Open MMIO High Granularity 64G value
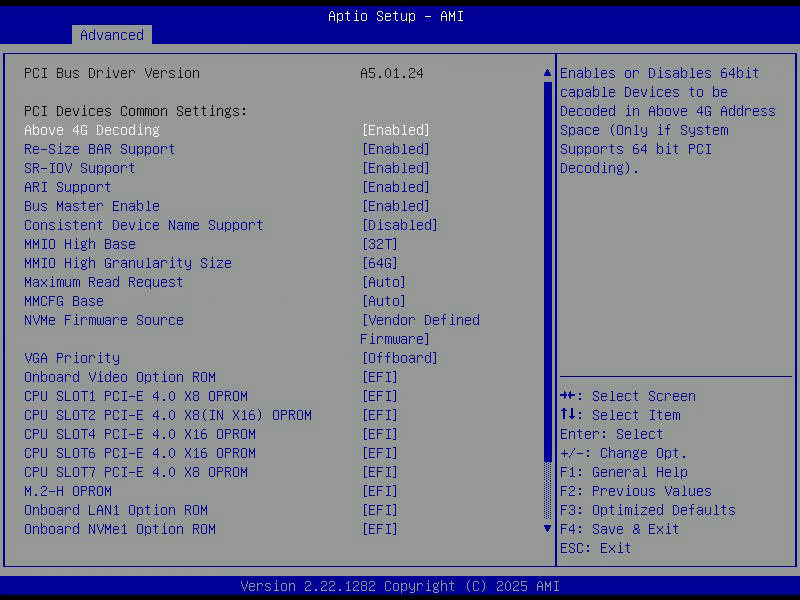 point(380,263)
